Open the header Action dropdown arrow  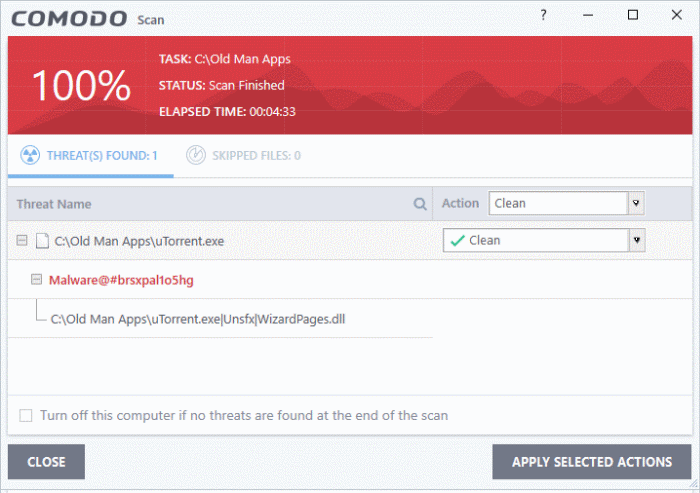pos(636,203)
